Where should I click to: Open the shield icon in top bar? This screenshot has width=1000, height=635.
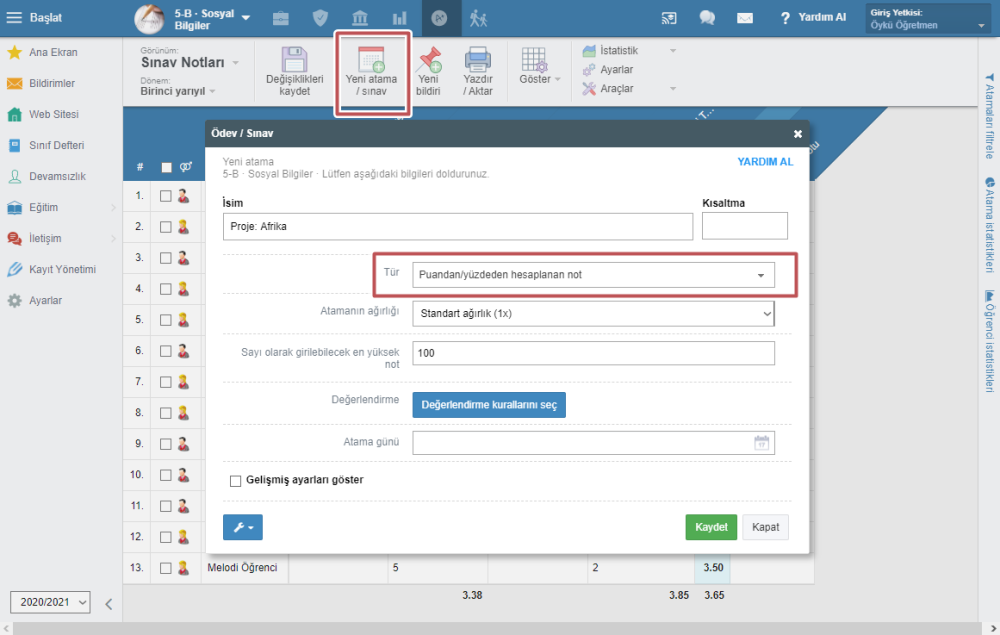320,18
